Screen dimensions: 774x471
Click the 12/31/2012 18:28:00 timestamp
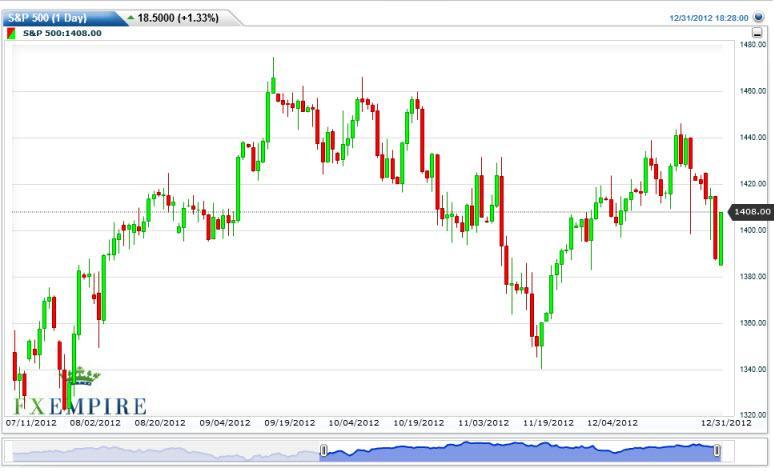709,18
